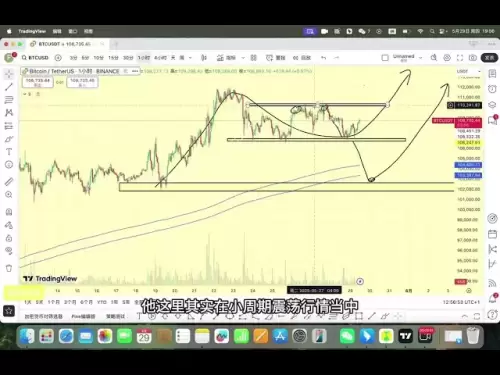Toggle the hide-all-drawings eye icon
Image resolution: width=500 pixels, height=375 pixels.
coord(9,251)
